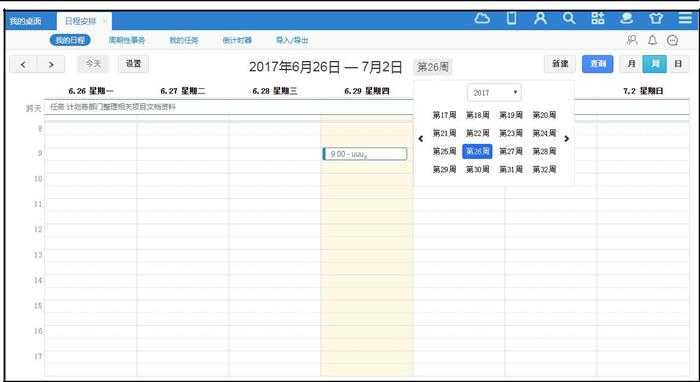Image resolution: width=700 pixels, height=382 pixels.
Task: Open the user profile icon
Action: coord(540,19)
